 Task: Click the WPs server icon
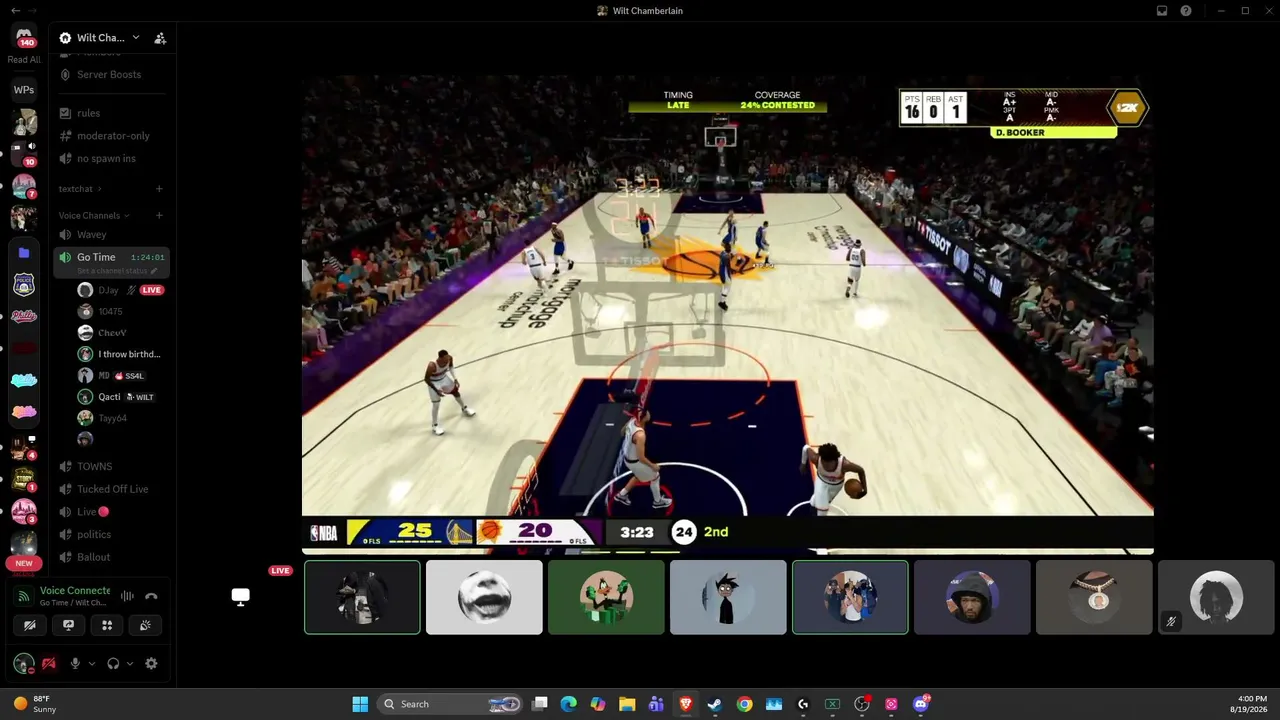pyautogui.click(x=24, y=90)
